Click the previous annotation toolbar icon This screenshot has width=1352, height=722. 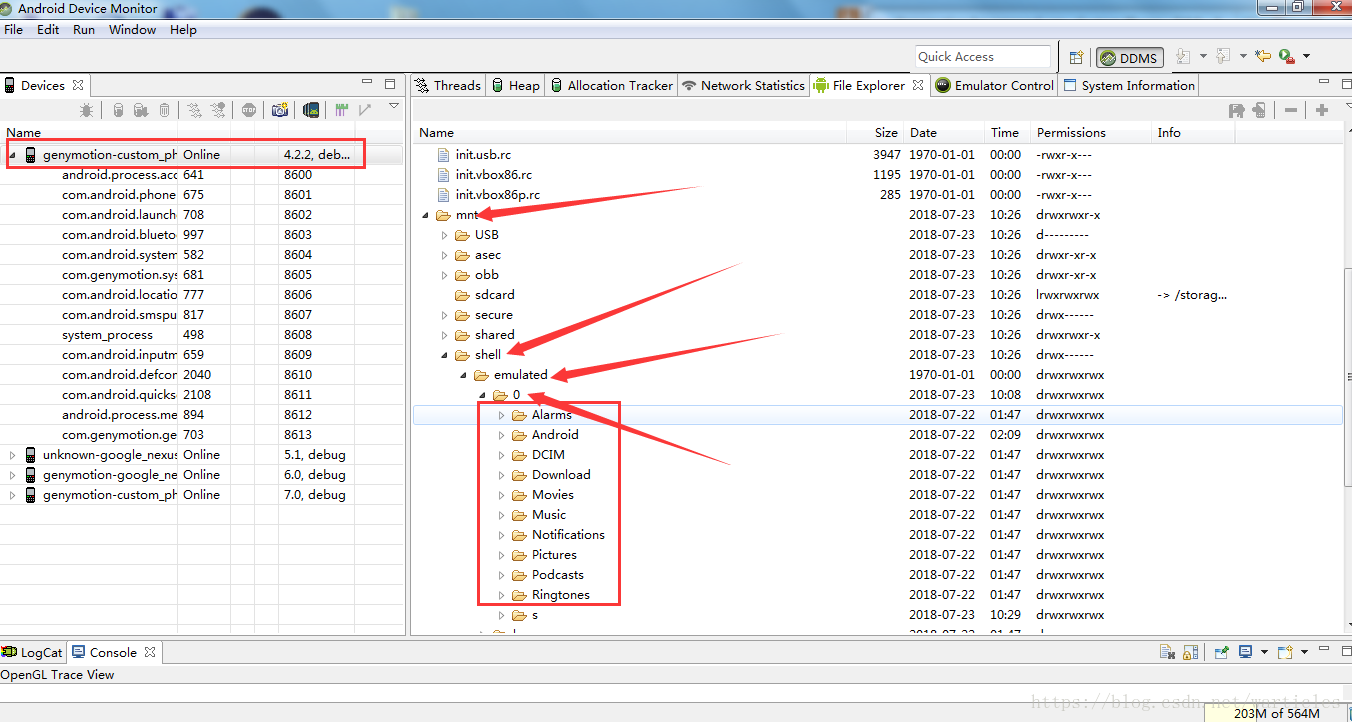click(x=1222, y=57)
